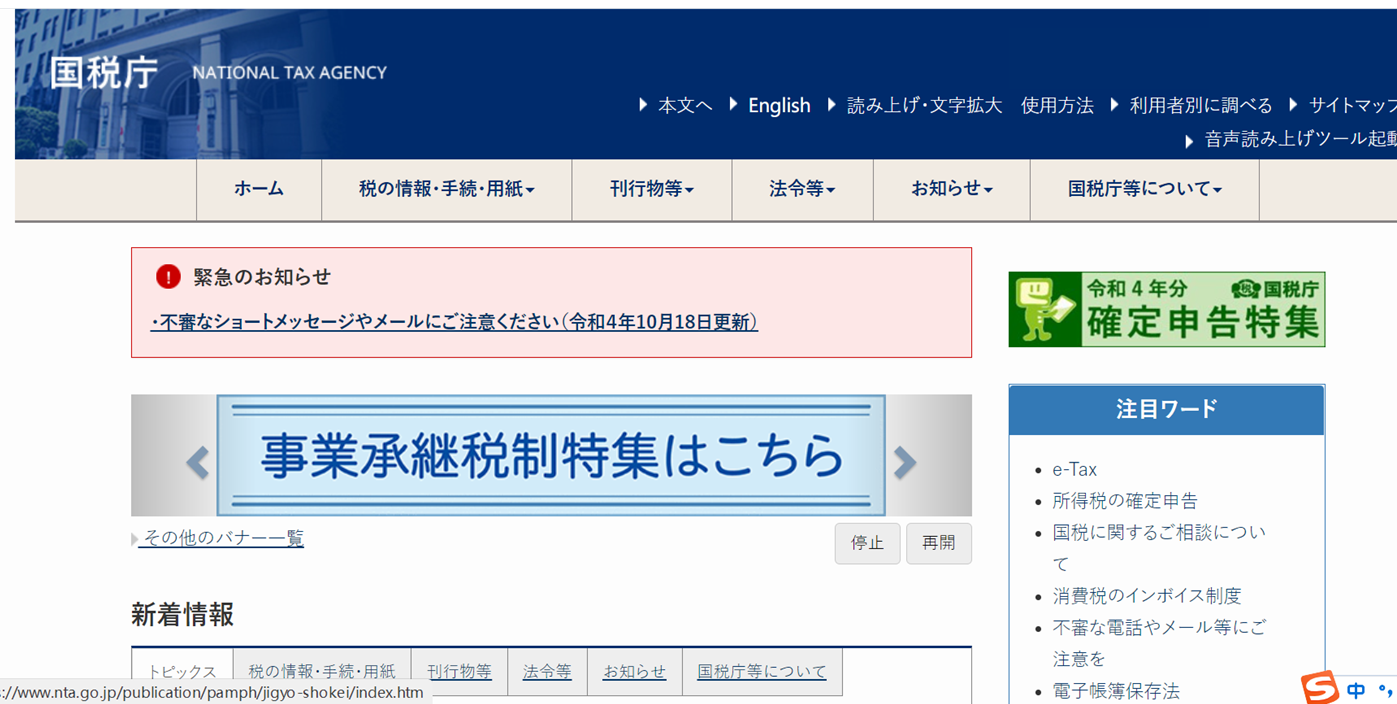1397x704 pixels.
Task: Select the トピックス tab in 新着情報
Action: point(182,672)
